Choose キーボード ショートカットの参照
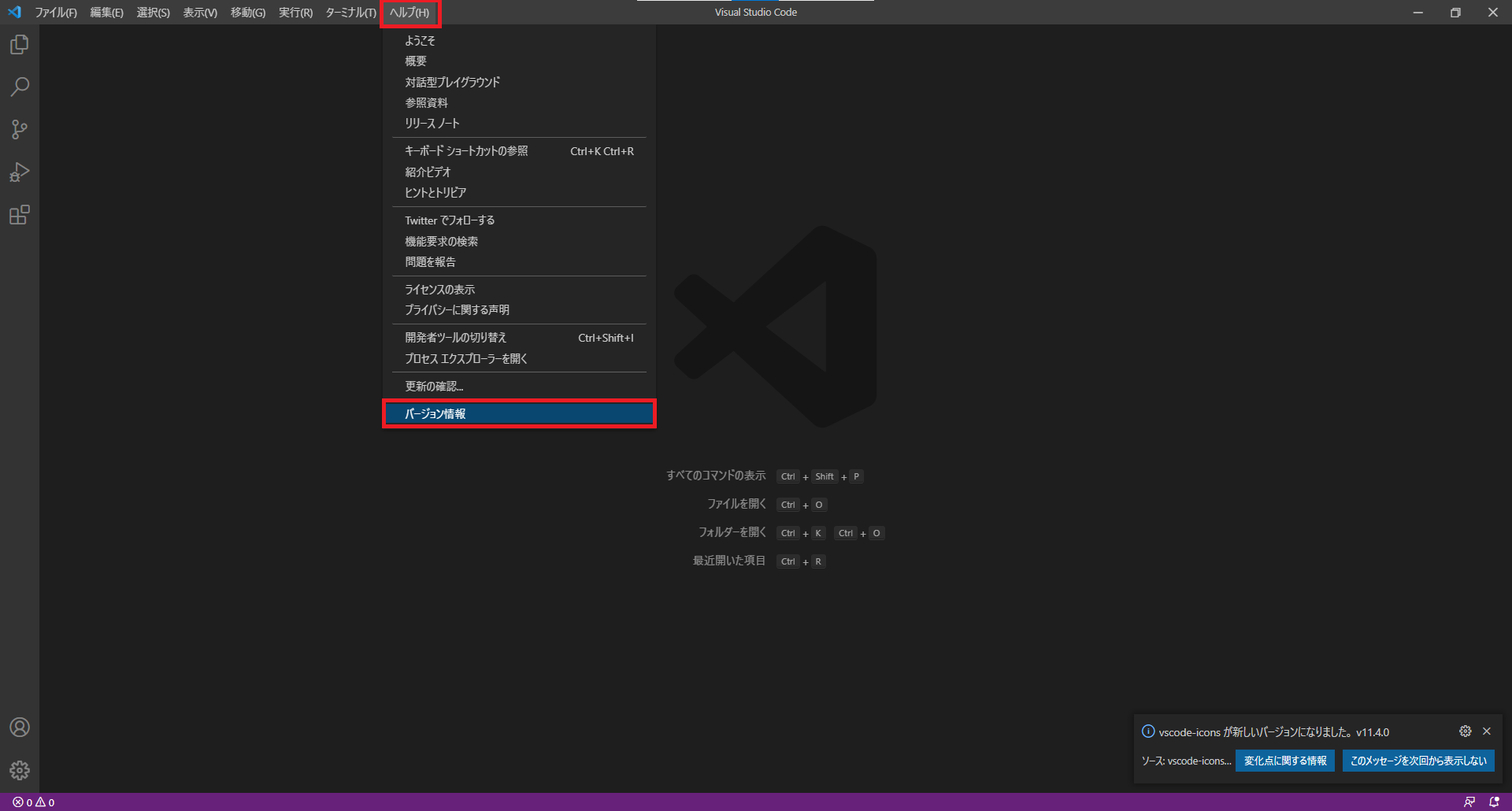The height and width of the screenshot is (811, 1512). click(519, 151)
